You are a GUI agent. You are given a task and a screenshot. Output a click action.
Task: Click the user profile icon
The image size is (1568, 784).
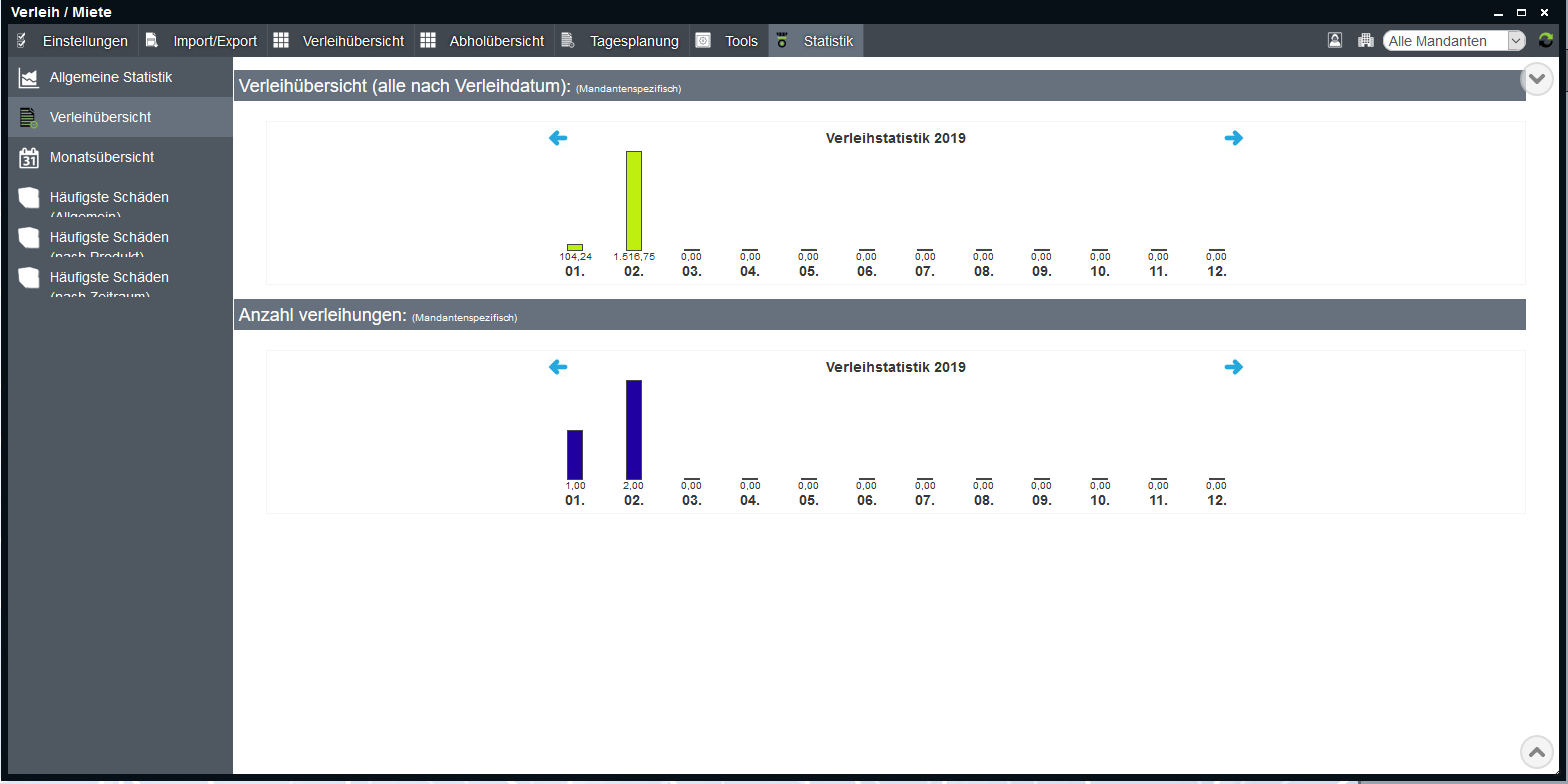(x=1335, y=41)
